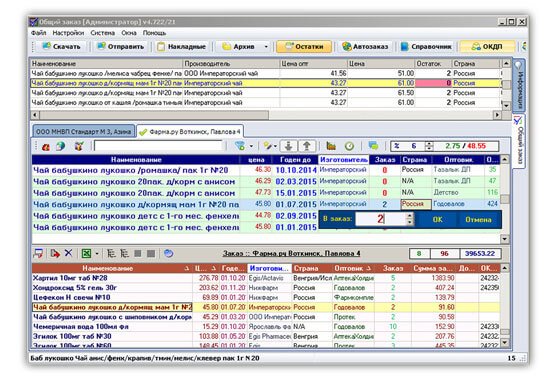
Task: Click the Скачать download toolbar button
Action: point(62,46)
